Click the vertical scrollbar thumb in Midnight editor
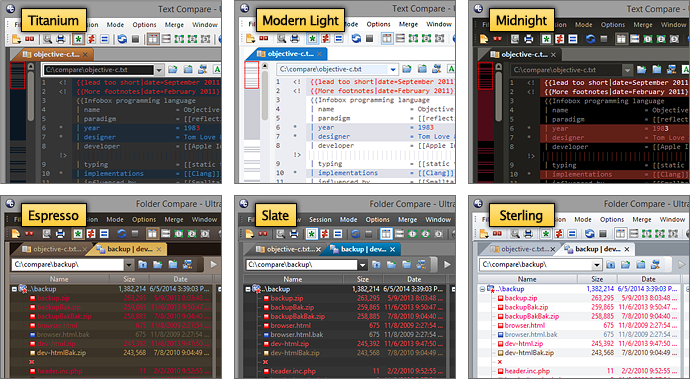Viewport: 690px width, 381px height. 499,97
